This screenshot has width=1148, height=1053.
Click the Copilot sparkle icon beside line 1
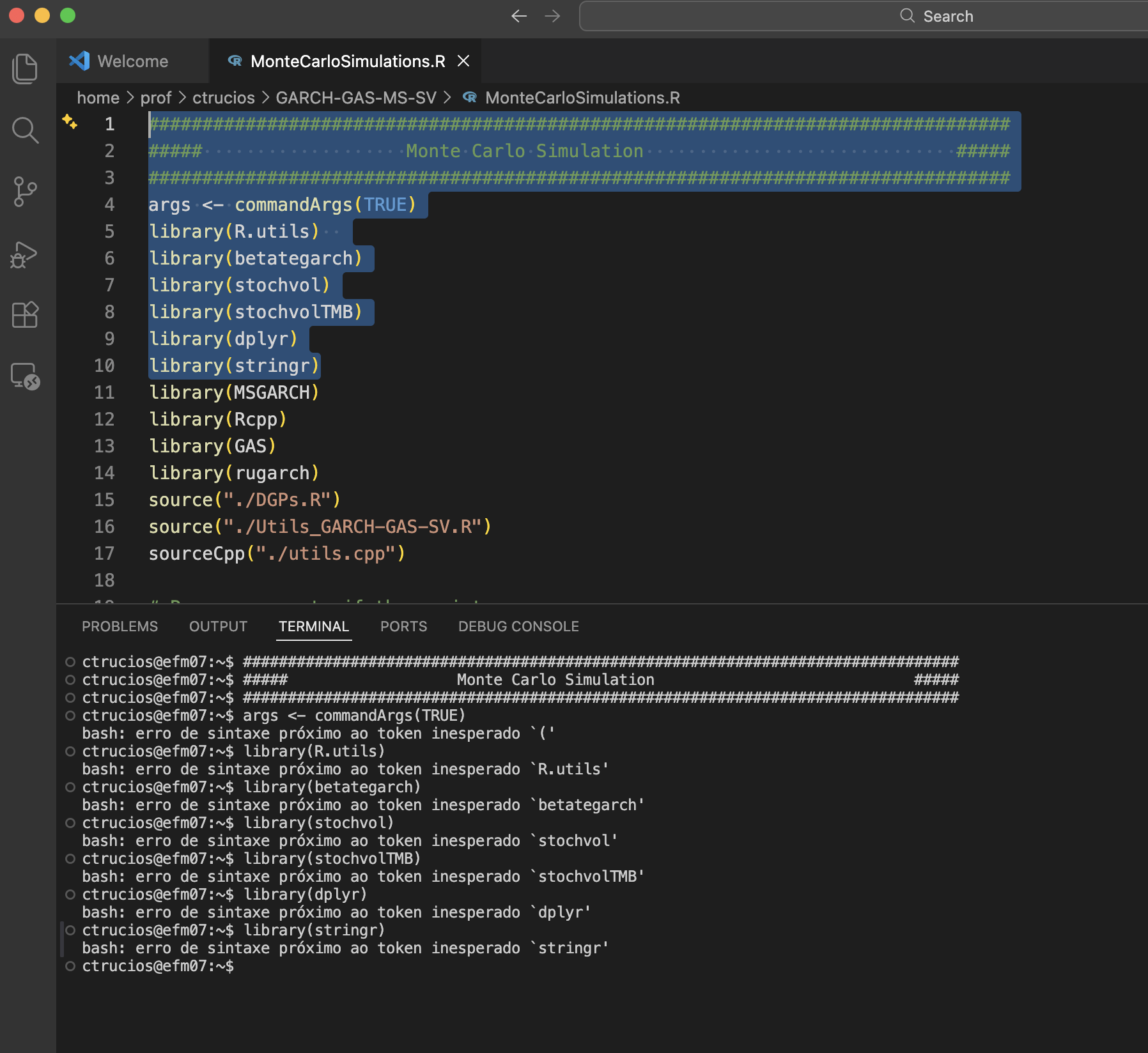point(70,123)
